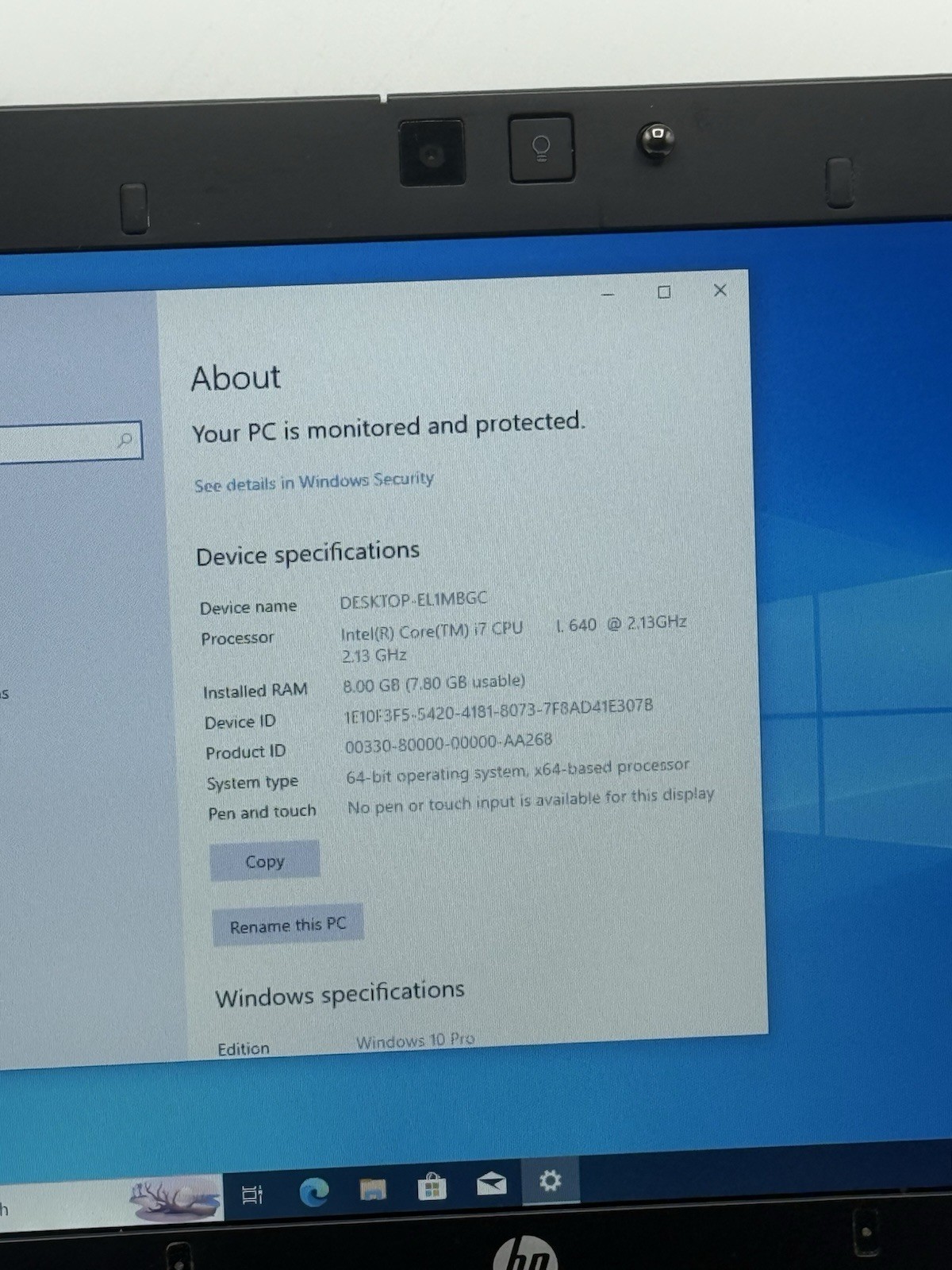Open See details in Windows Security link
Screen dimensions: 952x1270
(x=314, y=482)
